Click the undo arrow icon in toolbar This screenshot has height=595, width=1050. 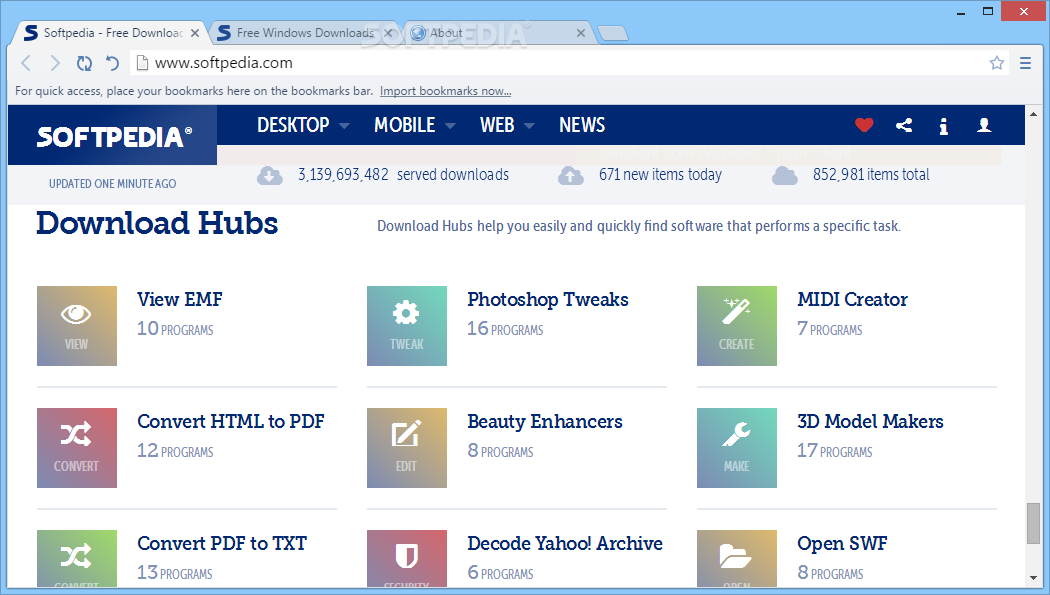click(x=112, y=63)
